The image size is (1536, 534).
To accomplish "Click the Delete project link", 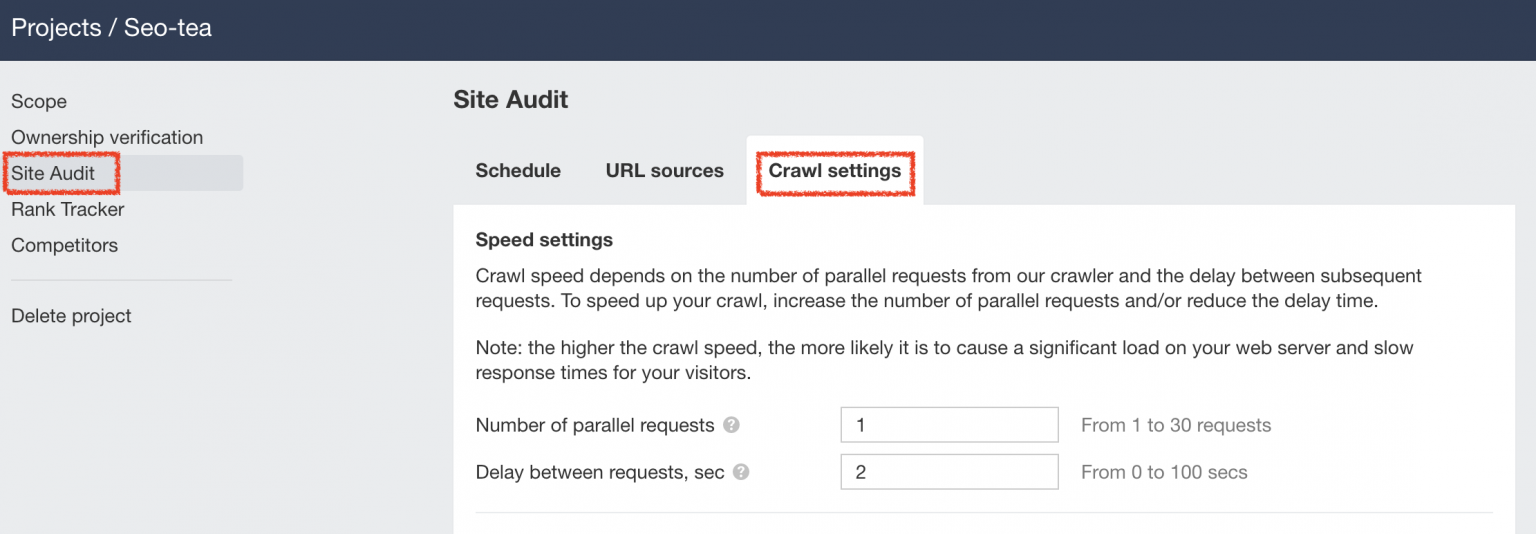I will (x=71, y=316).
